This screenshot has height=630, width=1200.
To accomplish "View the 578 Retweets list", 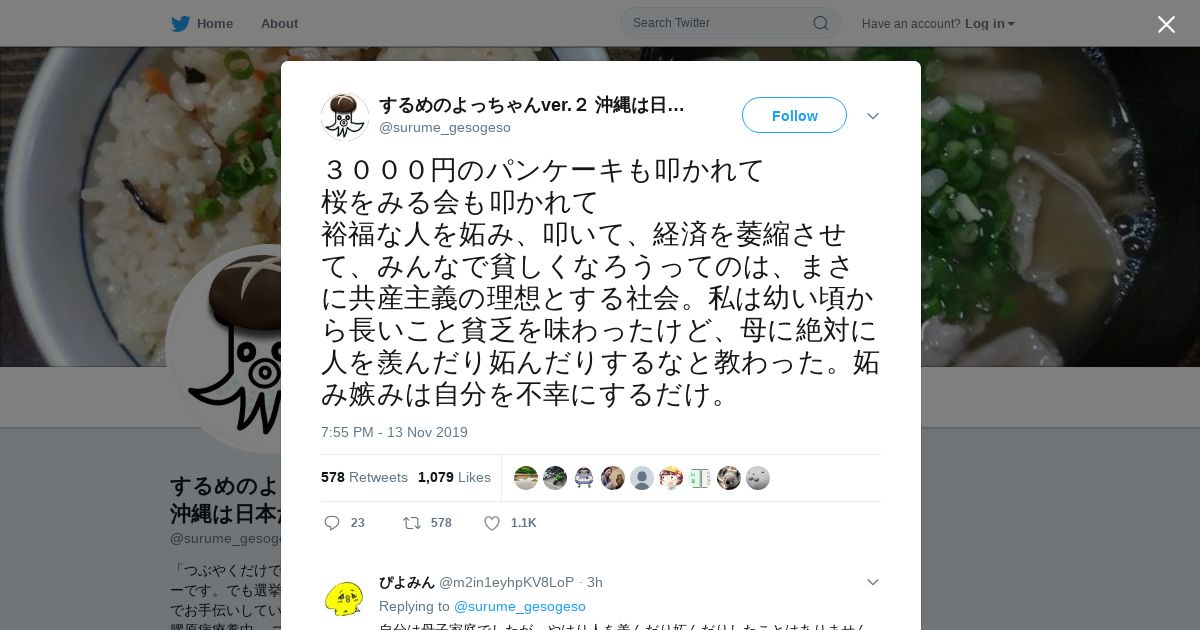I will tap(364, 477).
